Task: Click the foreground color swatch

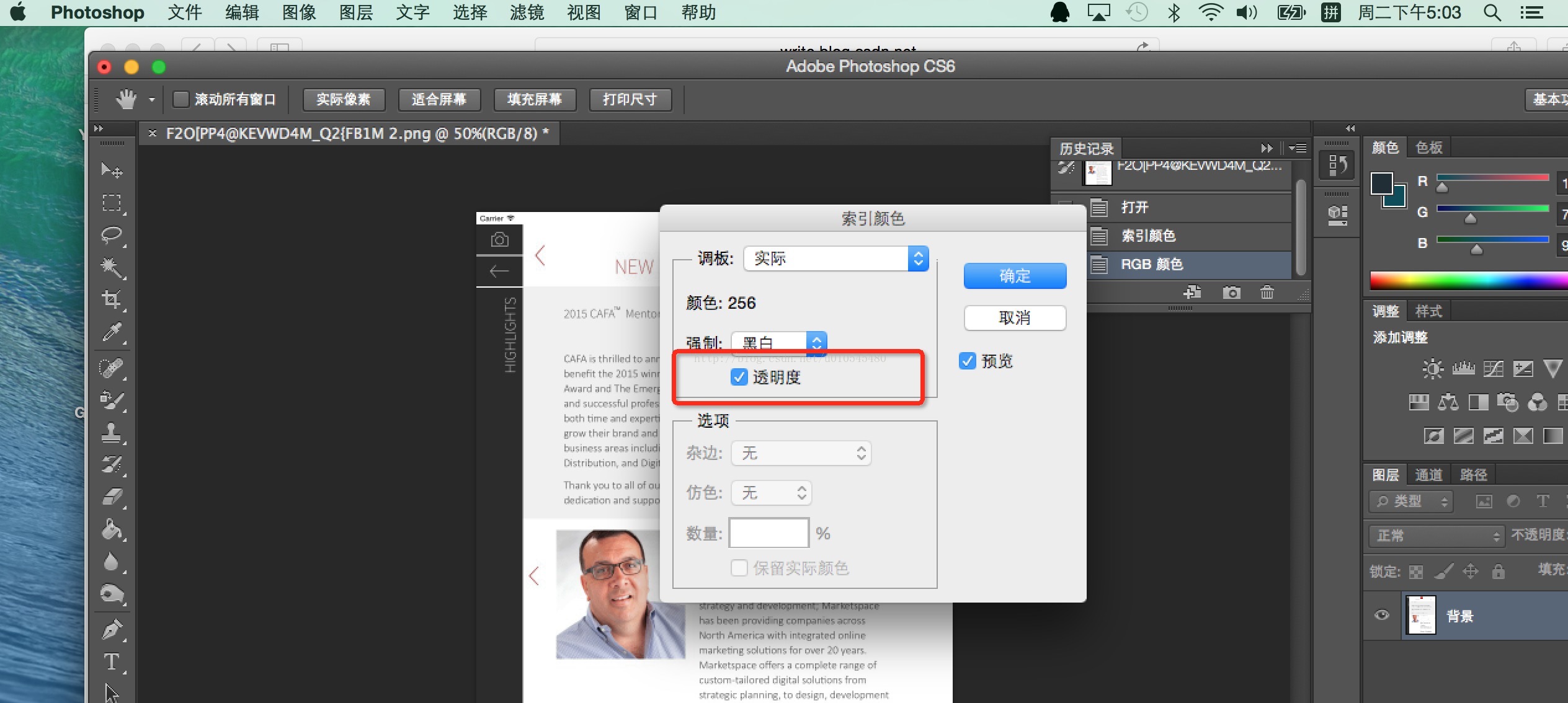Action: coord(1381,183)
